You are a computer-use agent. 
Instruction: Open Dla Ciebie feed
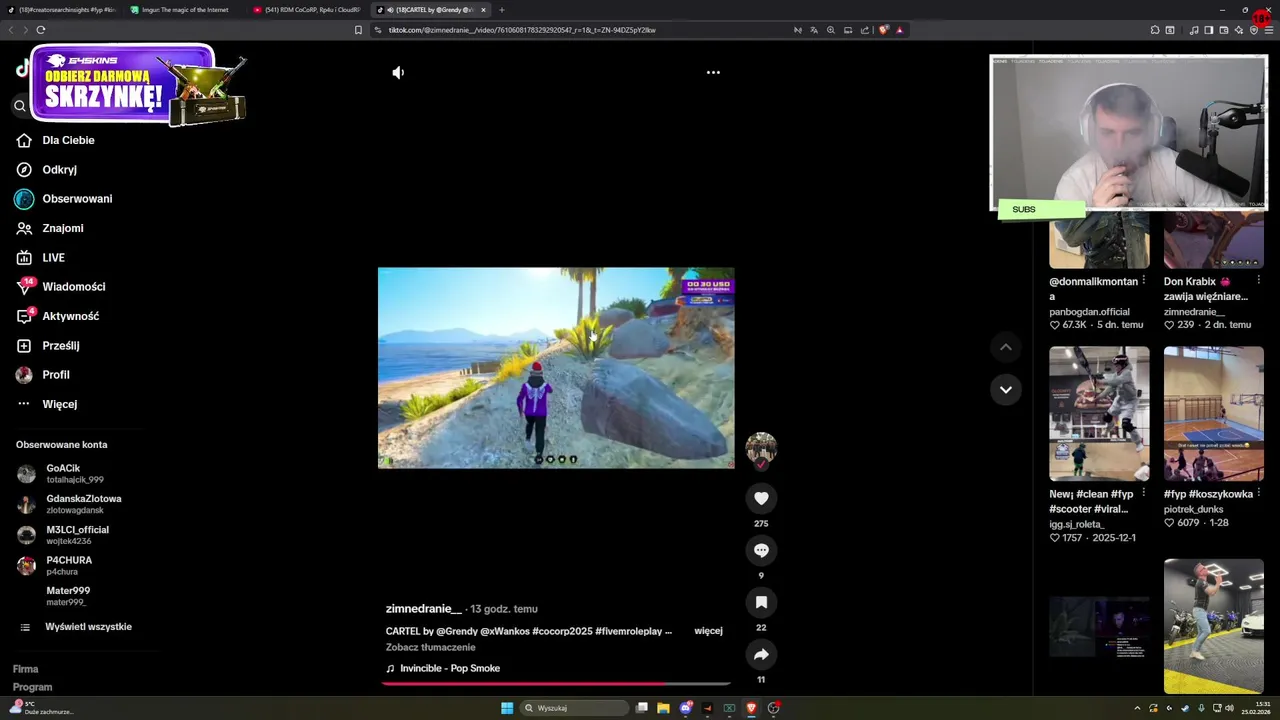(x=68, y=140)
